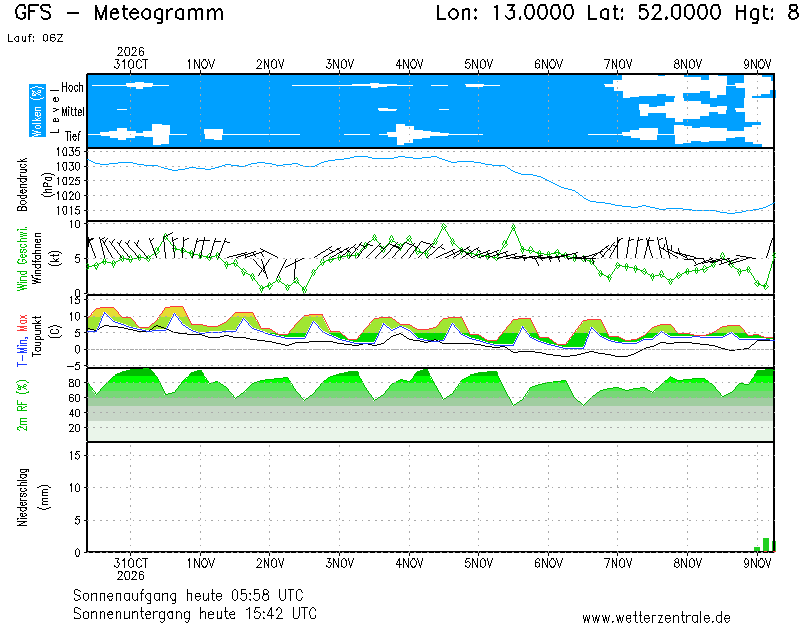Screen dimensions: 800x625
Task: Click the 1020 pressure axis value
Action: click(x=68, y=196)
